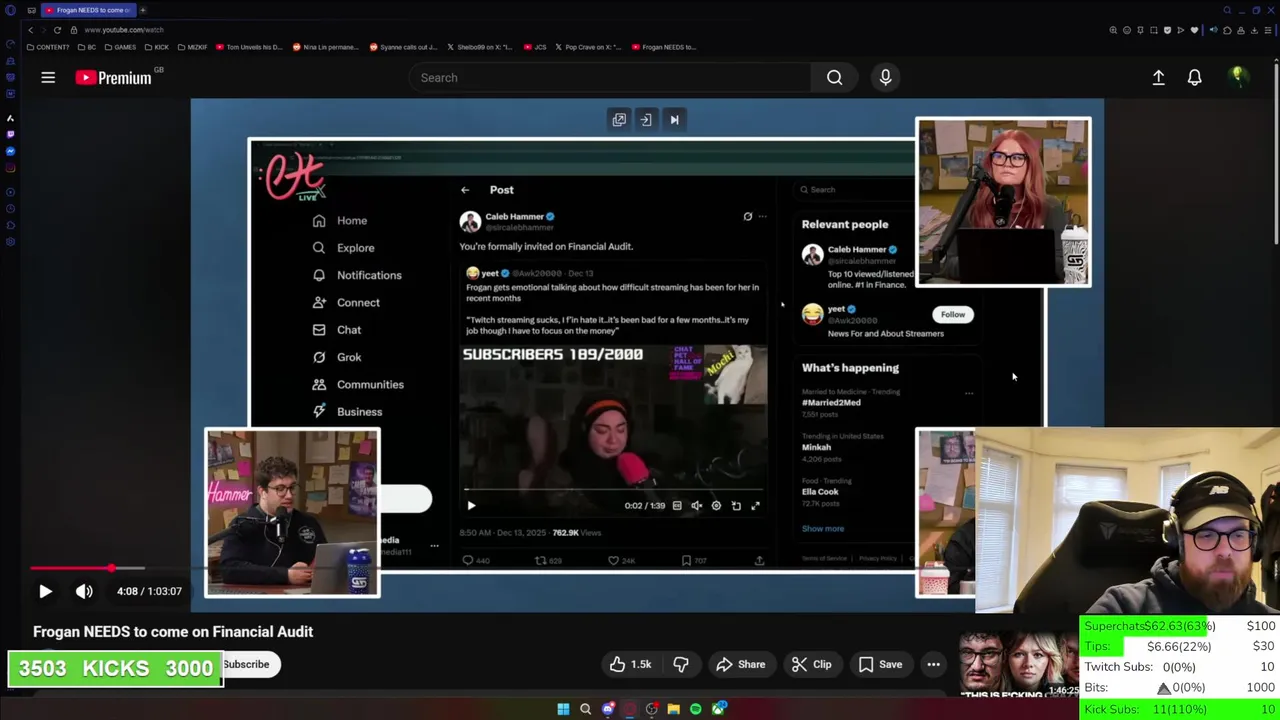The image size is (1280, 720).
Task: Open Notifications in the X sidebar
Action: click(x=357, y=275)
